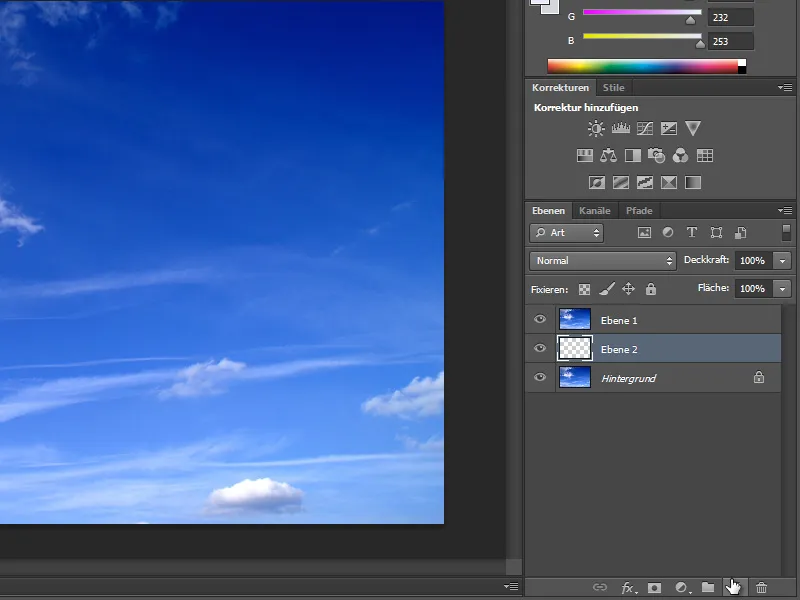Add a Gradient Map adjustment

click(x=693, y=183)
